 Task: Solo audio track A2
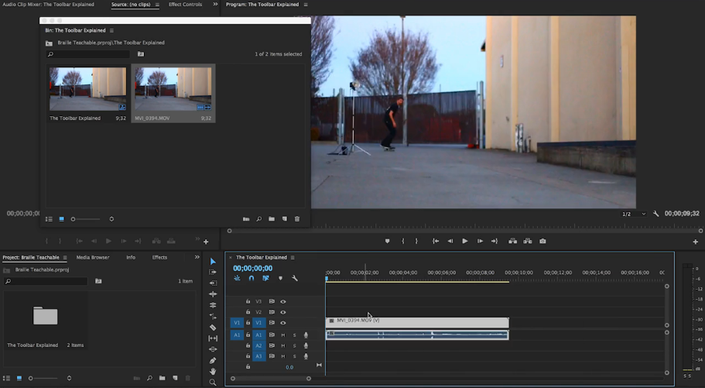(295, 346)
